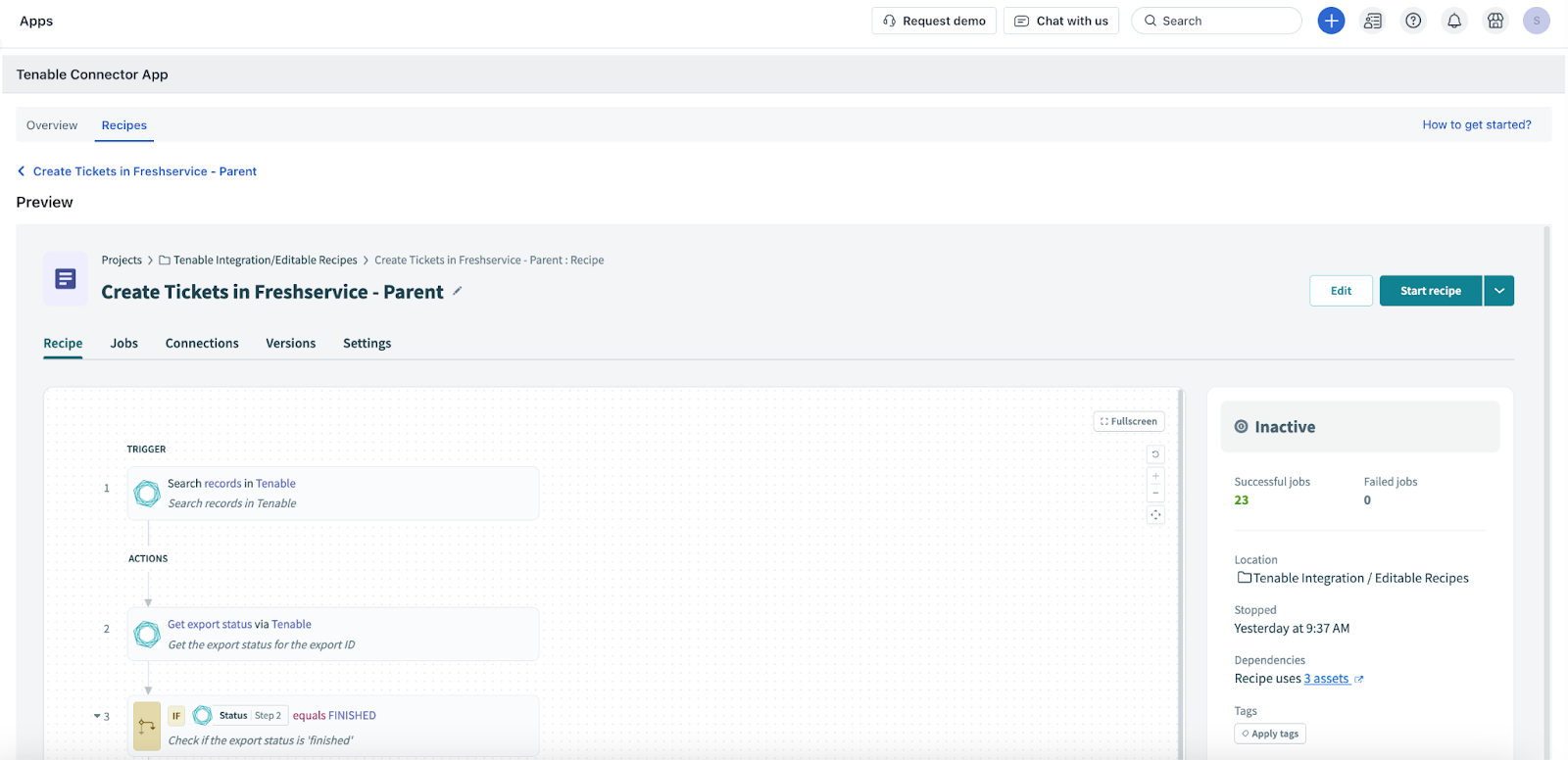Open the tasks list icon in header

tap(1373, 21)
